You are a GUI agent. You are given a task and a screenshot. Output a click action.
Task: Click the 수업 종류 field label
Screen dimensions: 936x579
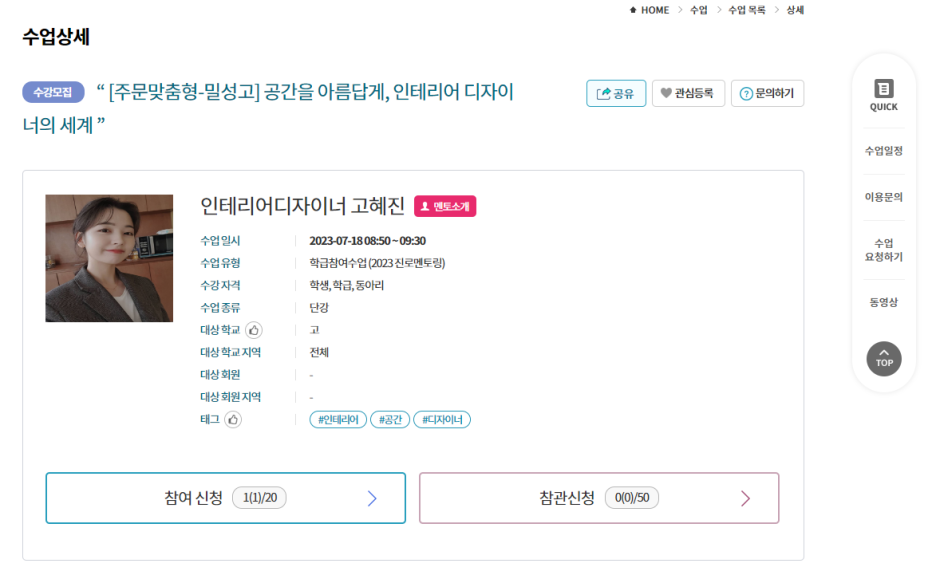point(220,308)
